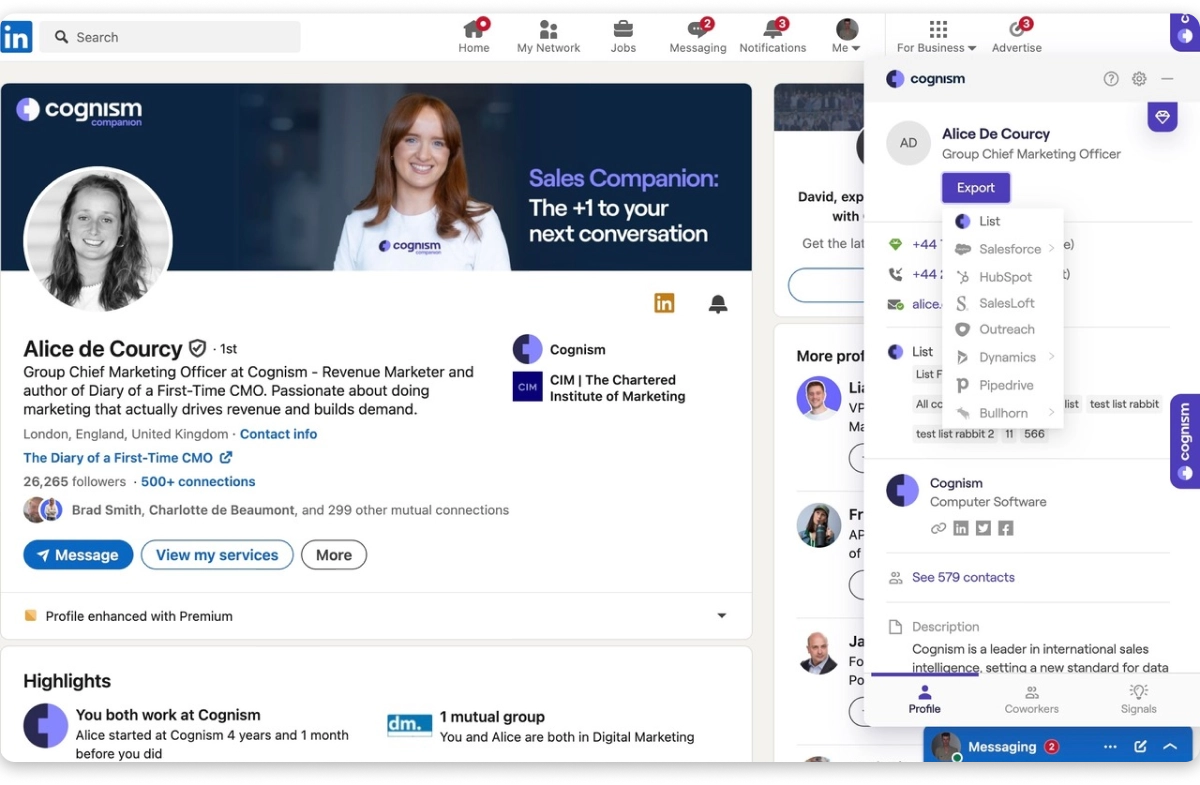Viewport: 1200px width, 785px height.
Task: Compose new message in Messaging bar
Action: (1140, 747)
